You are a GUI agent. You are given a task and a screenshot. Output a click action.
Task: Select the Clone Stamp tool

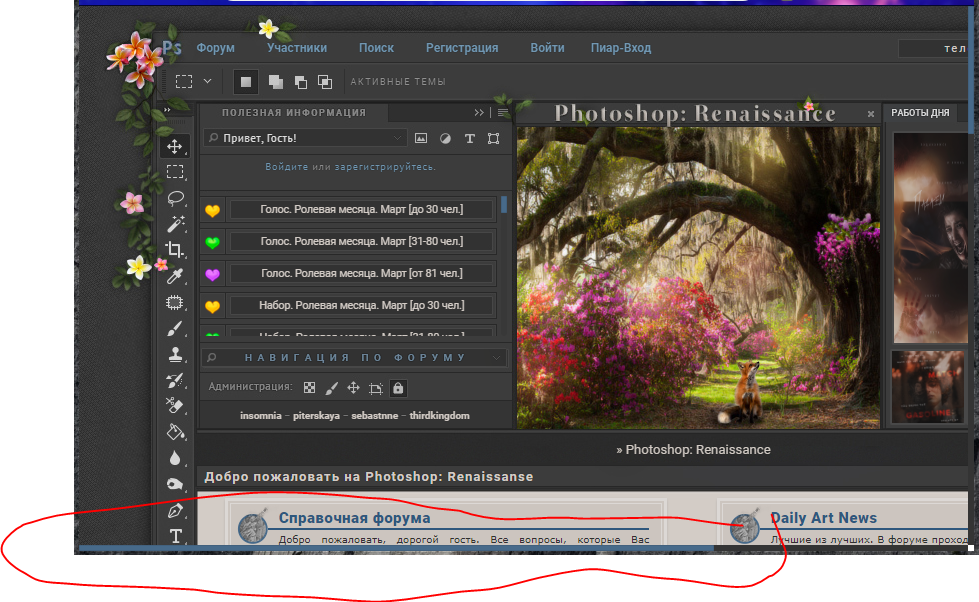click(x=175, y=355)
